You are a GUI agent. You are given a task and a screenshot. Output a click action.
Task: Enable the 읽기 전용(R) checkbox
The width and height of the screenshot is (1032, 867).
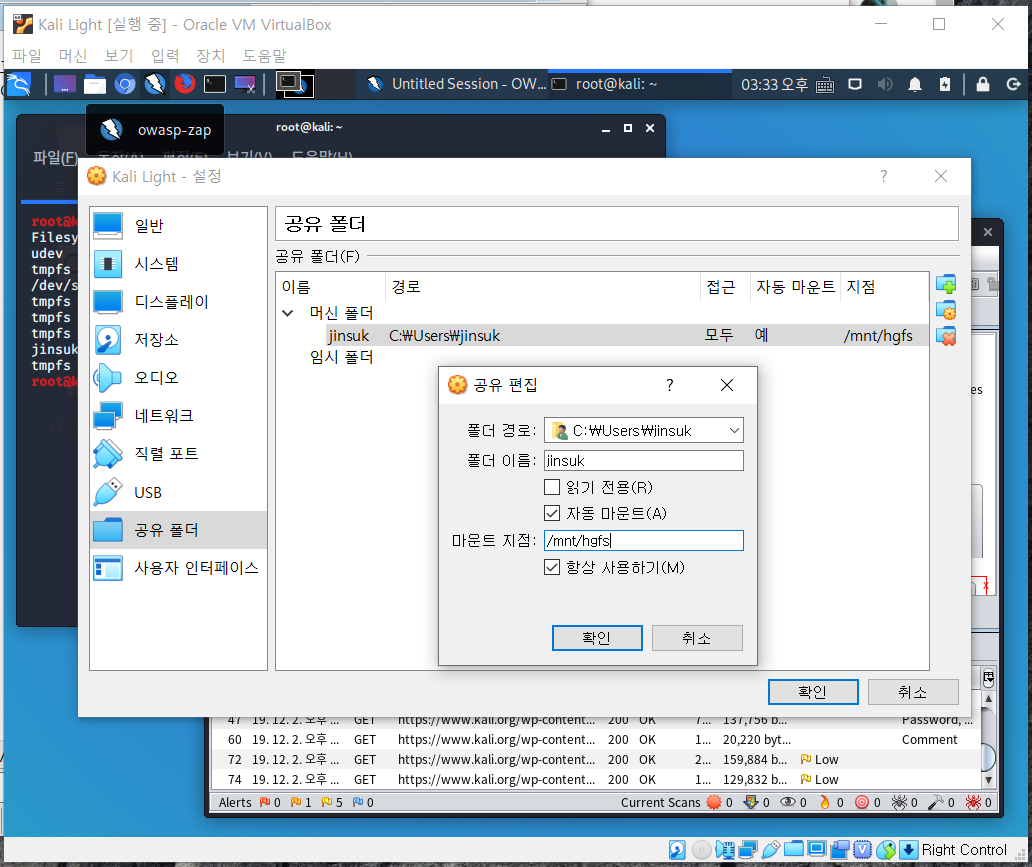tap(552, 487)
